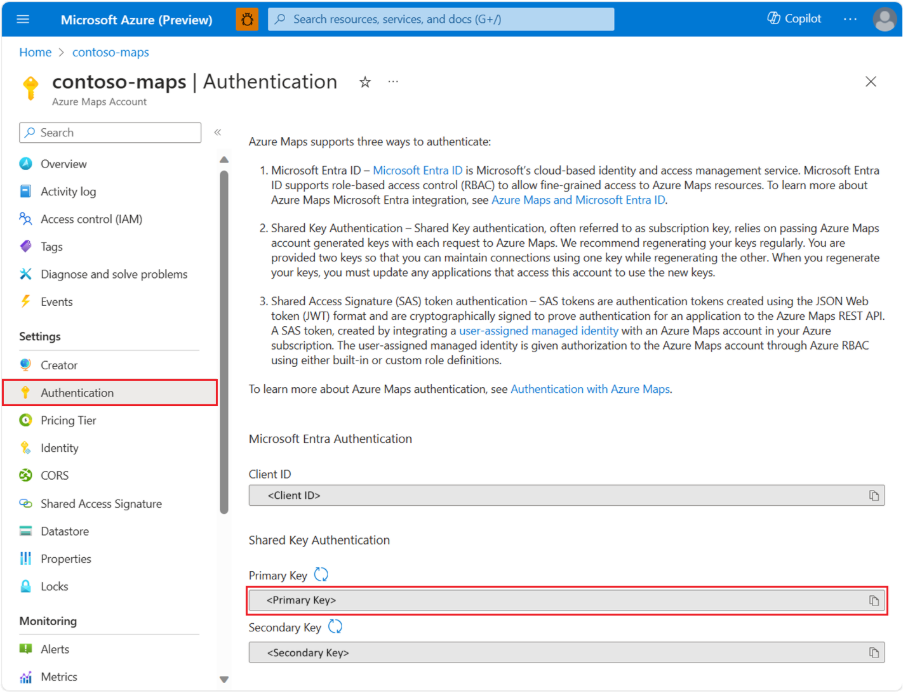Regenerate the Secondary Key
The height and width of the screenshot is (693, 903).
[336, 627]
